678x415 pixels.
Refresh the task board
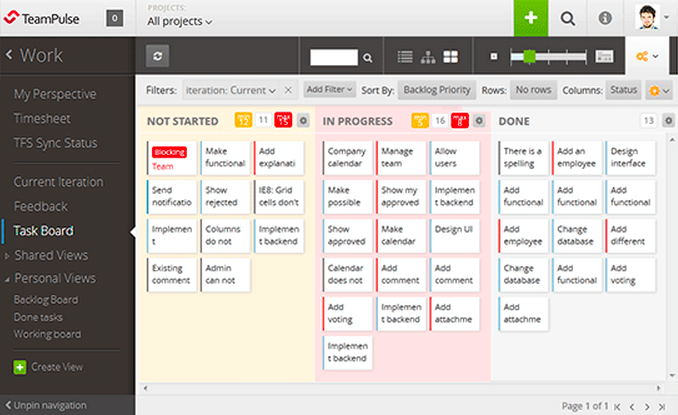click(157, 57)
